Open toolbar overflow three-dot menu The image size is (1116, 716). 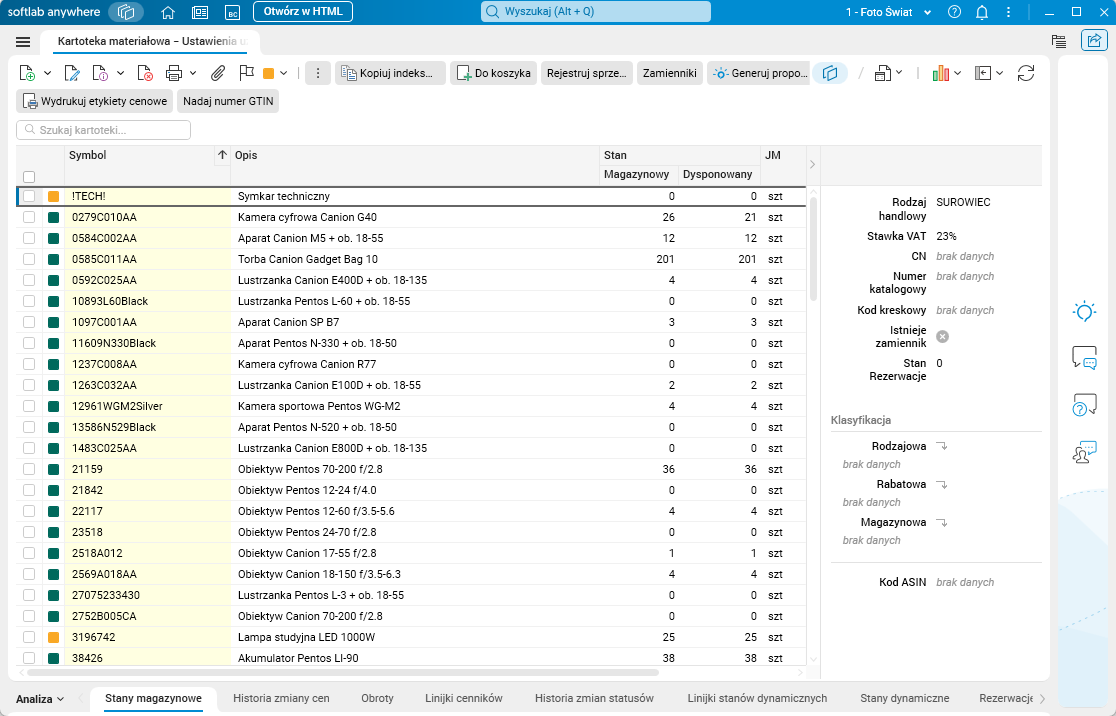point(317,73)
